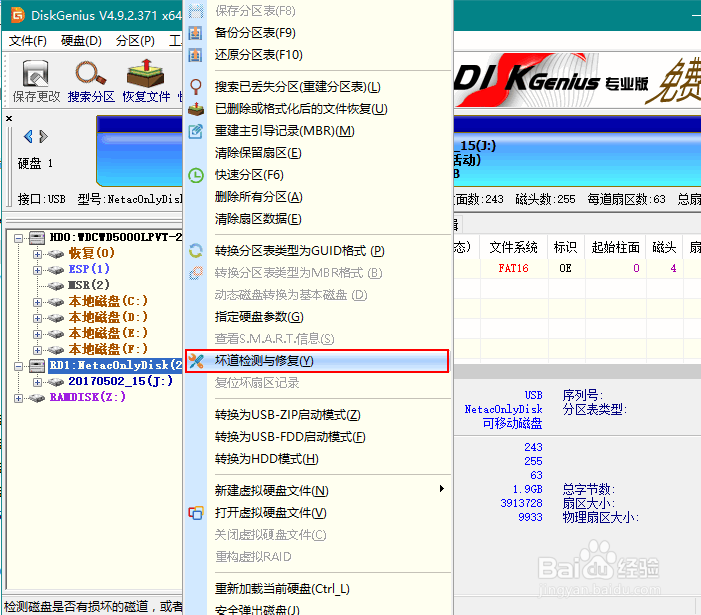This screenshot has height=615, width=701.
Task: Click the deleted file recovery icon in menu
Action: coord(196,109)
